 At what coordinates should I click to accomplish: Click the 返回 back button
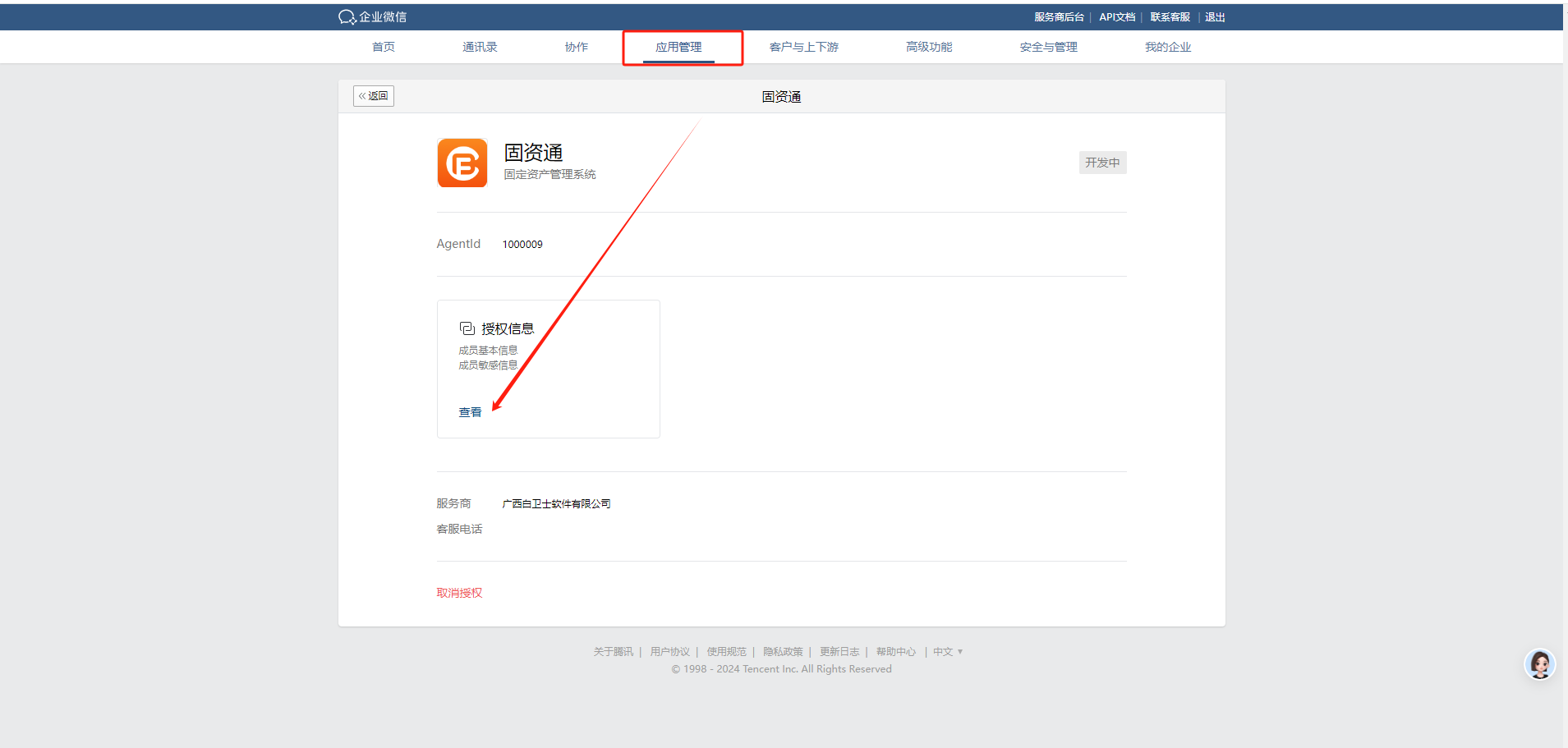tap(374, 96)
